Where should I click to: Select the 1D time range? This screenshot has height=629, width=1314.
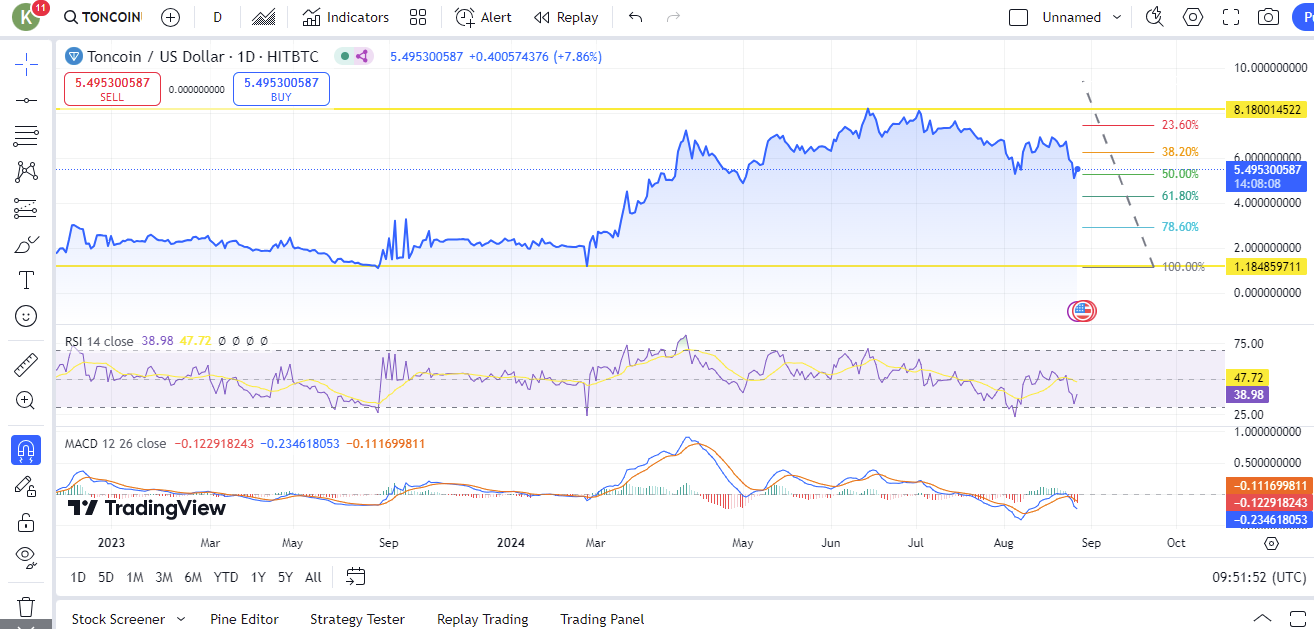(x=77, y=577)
